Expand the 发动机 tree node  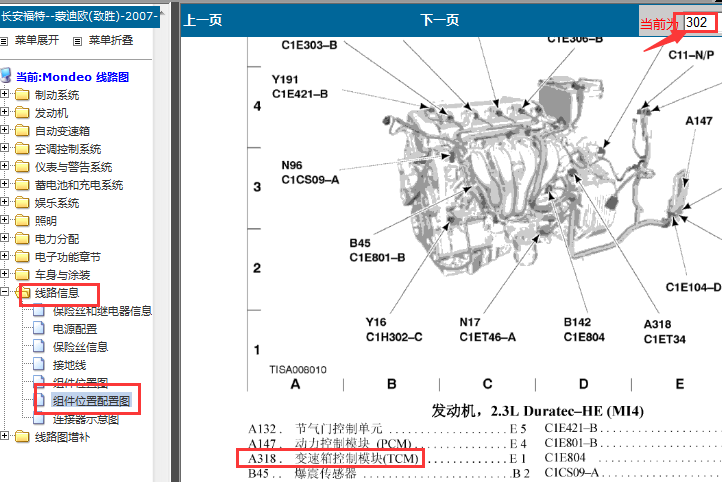(x=5, y=112)
